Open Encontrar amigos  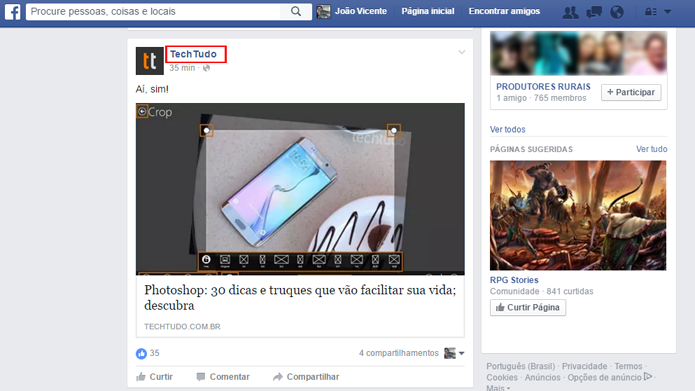point(504,12)
